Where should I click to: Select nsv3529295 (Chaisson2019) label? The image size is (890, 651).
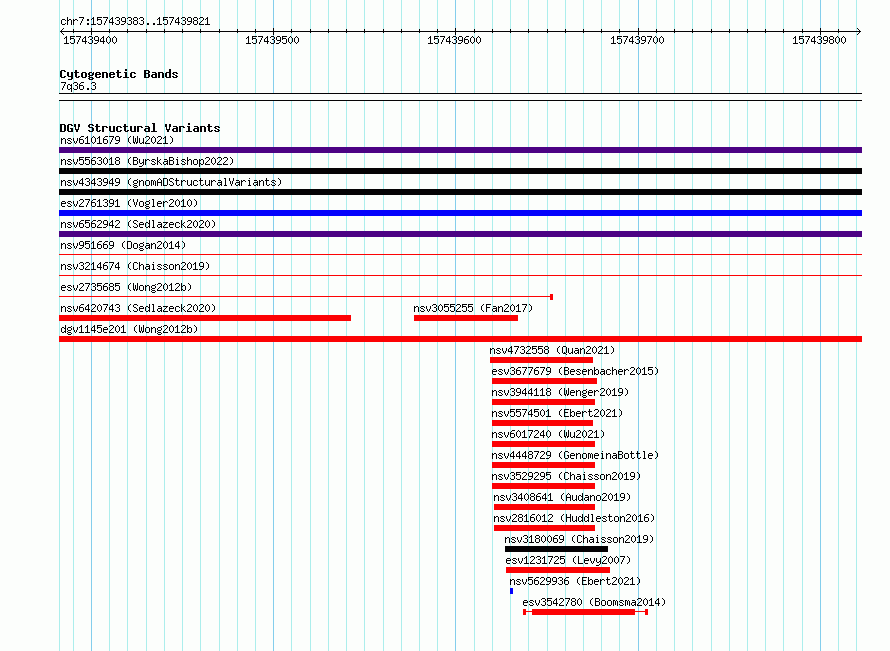pyautogui.click(x=566, y=476)
